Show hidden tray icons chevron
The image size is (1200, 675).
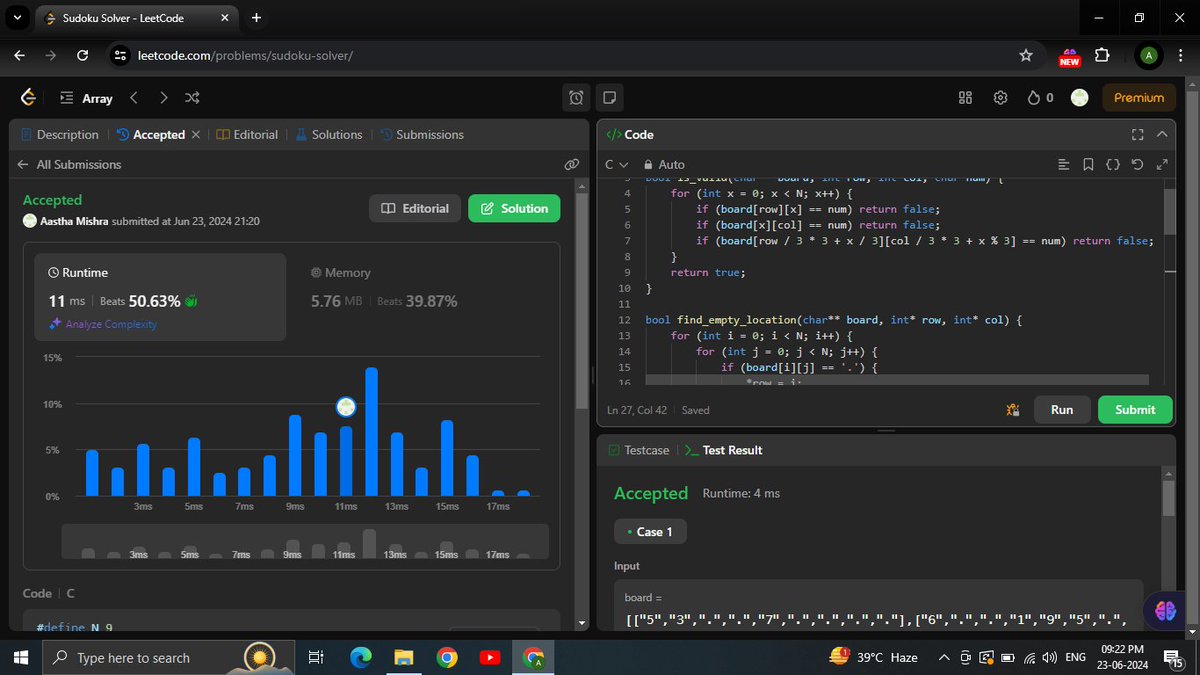tap(943, 657)
